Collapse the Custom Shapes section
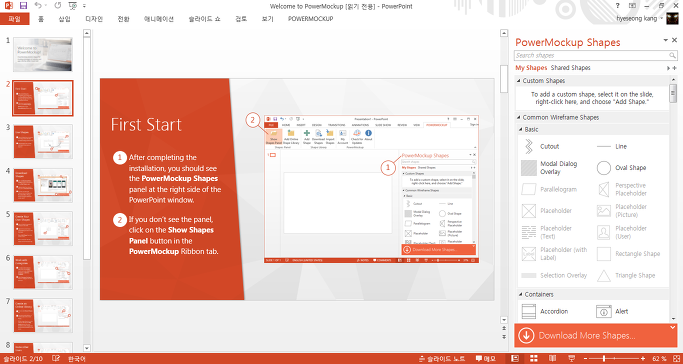Screen dimensions: 683x364 (518, 81)
